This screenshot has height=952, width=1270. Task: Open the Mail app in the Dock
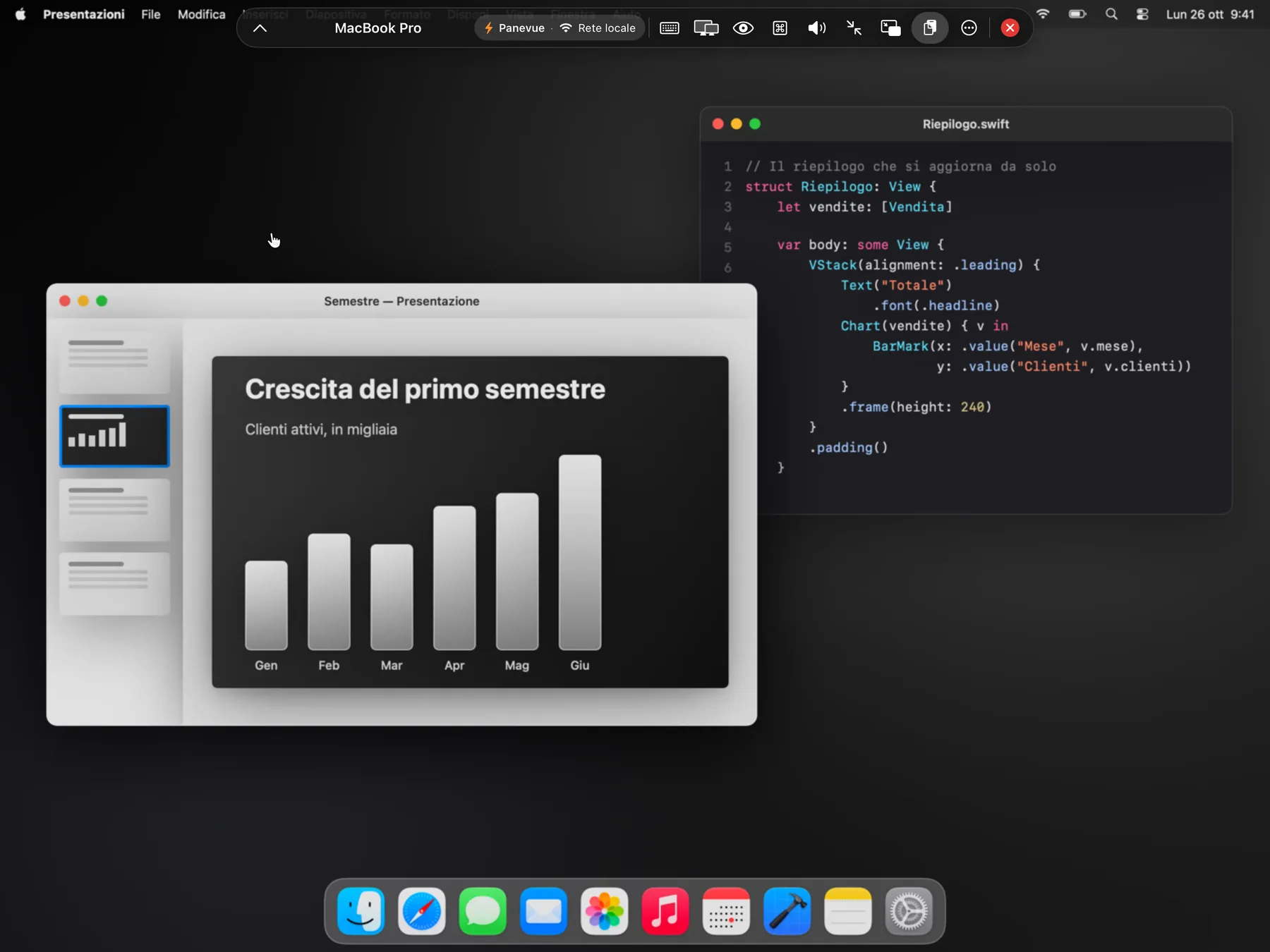click(x=543, y=911)
